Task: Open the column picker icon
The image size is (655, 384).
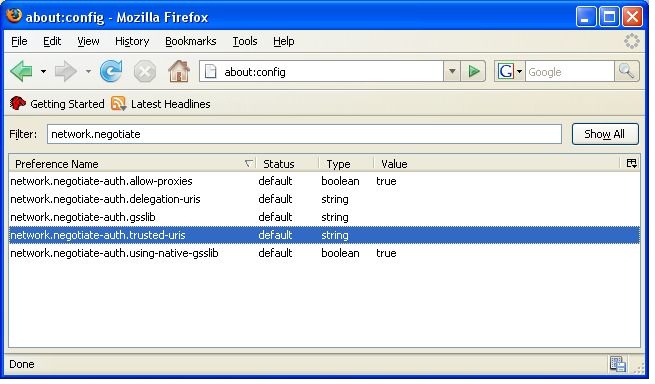Action: click(632, 163)
